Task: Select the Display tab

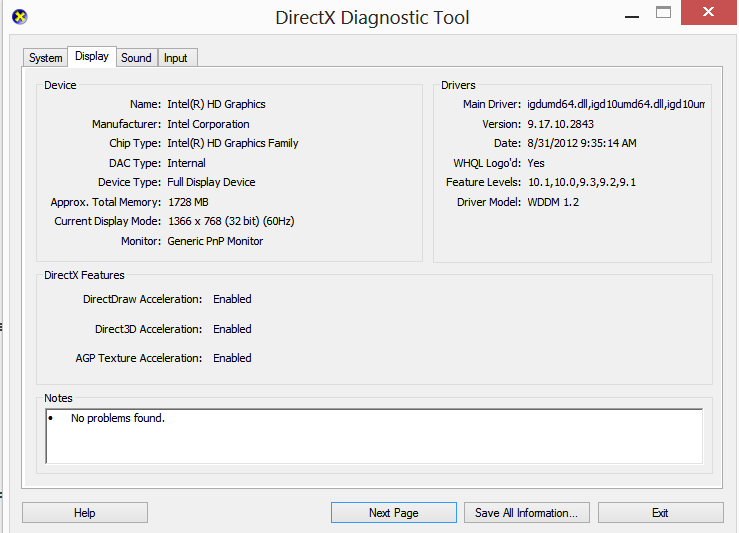Action: pyautogui.click(x=92, y=56)
